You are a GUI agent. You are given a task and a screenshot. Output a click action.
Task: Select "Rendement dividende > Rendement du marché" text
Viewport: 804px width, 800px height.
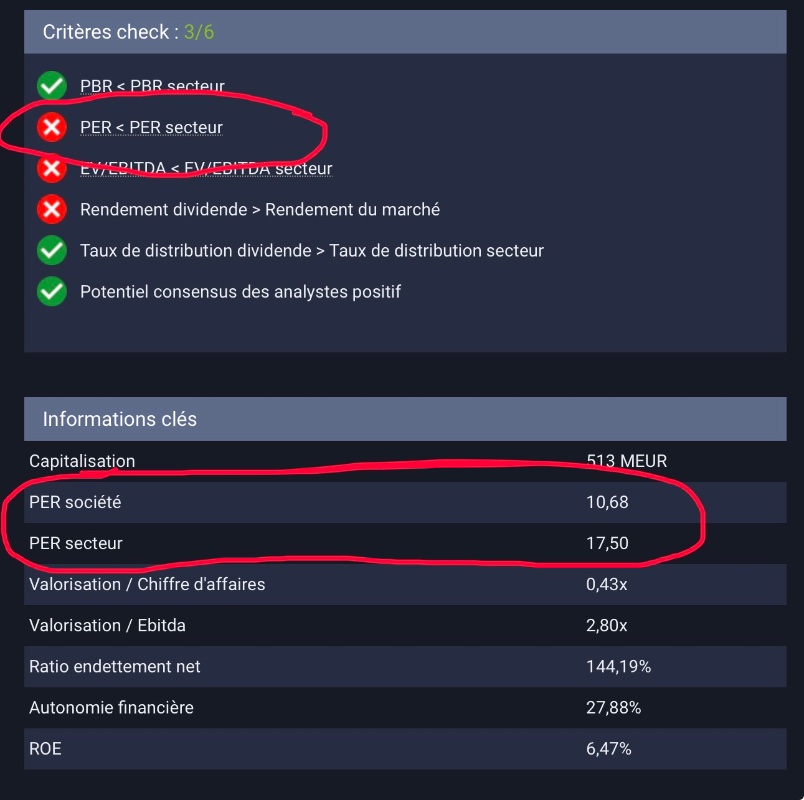pos(260,210)
